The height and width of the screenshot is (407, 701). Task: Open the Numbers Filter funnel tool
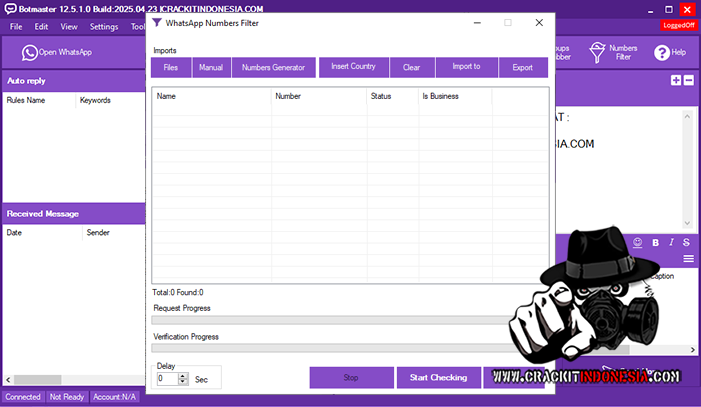coord(597,52)
